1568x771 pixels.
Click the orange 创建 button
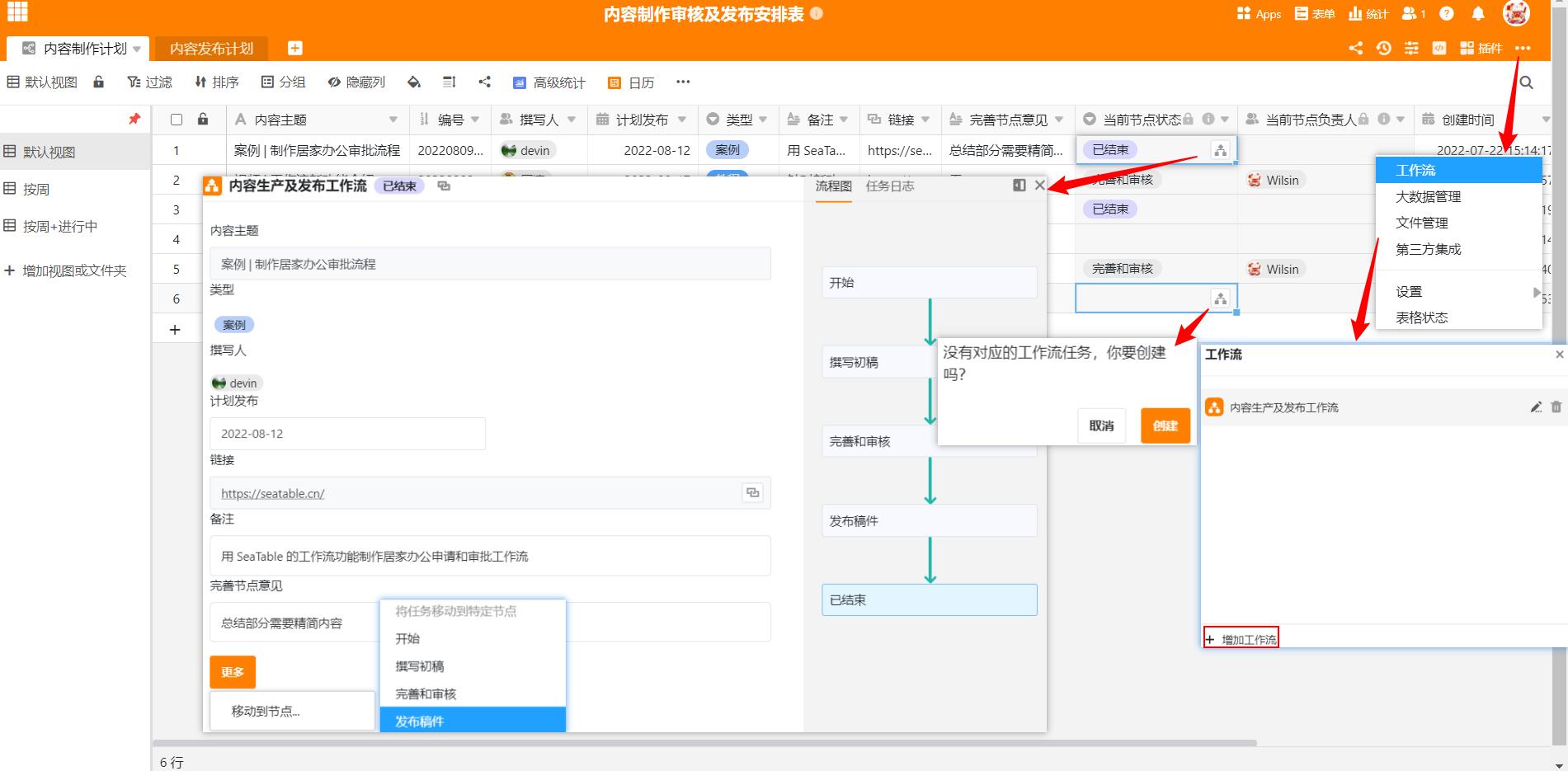[x=1165, y=425]
